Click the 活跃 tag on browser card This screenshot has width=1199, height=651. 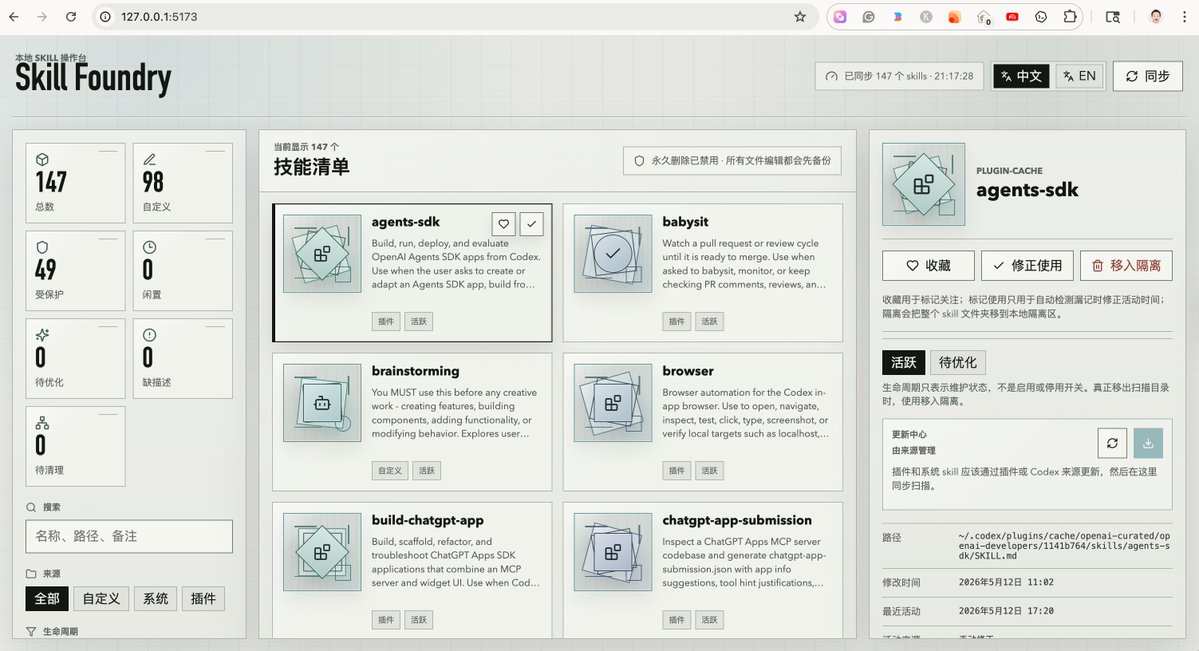[710, 470]
